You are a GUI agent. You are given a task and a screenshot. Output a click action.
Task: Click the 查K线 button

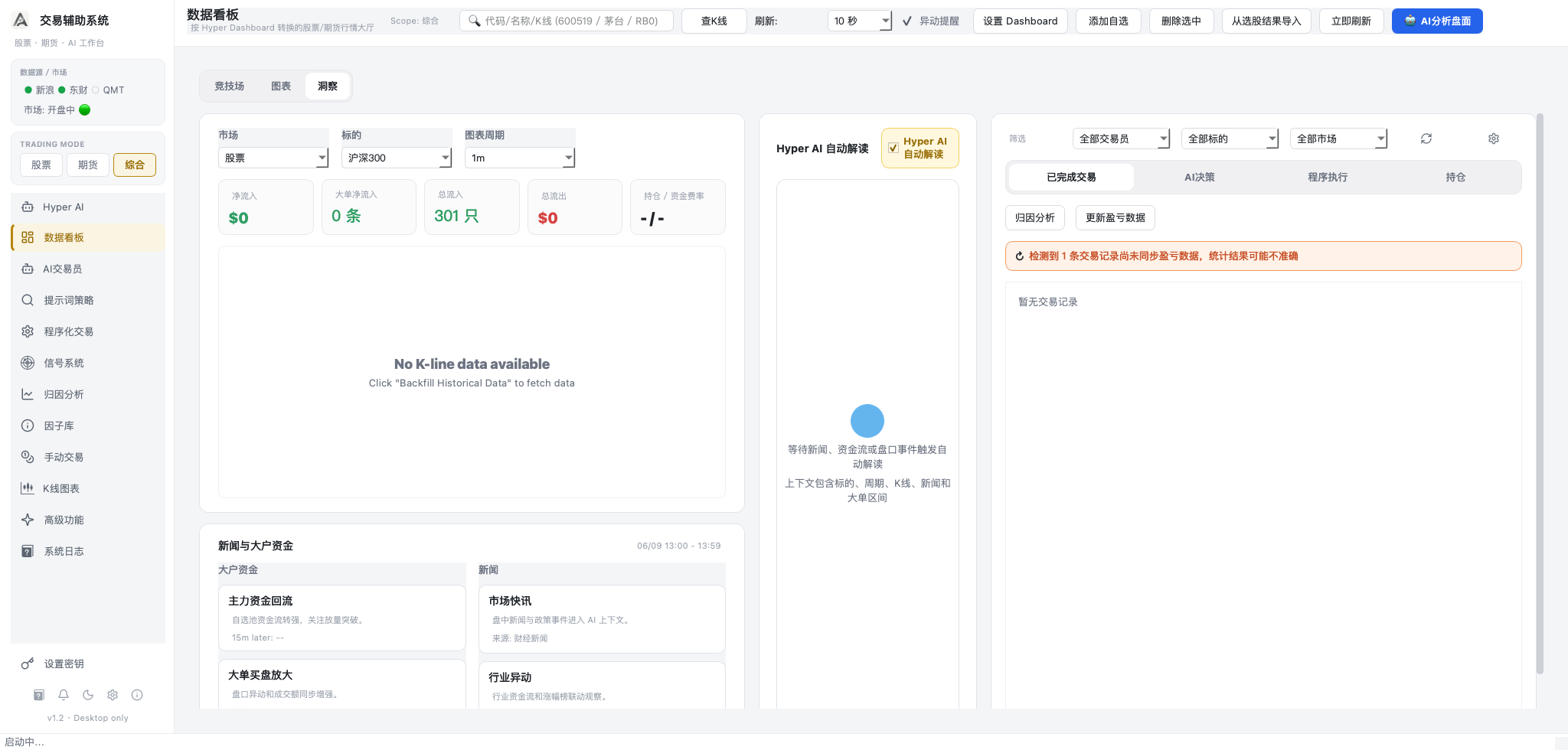click(x=714, y=21)
